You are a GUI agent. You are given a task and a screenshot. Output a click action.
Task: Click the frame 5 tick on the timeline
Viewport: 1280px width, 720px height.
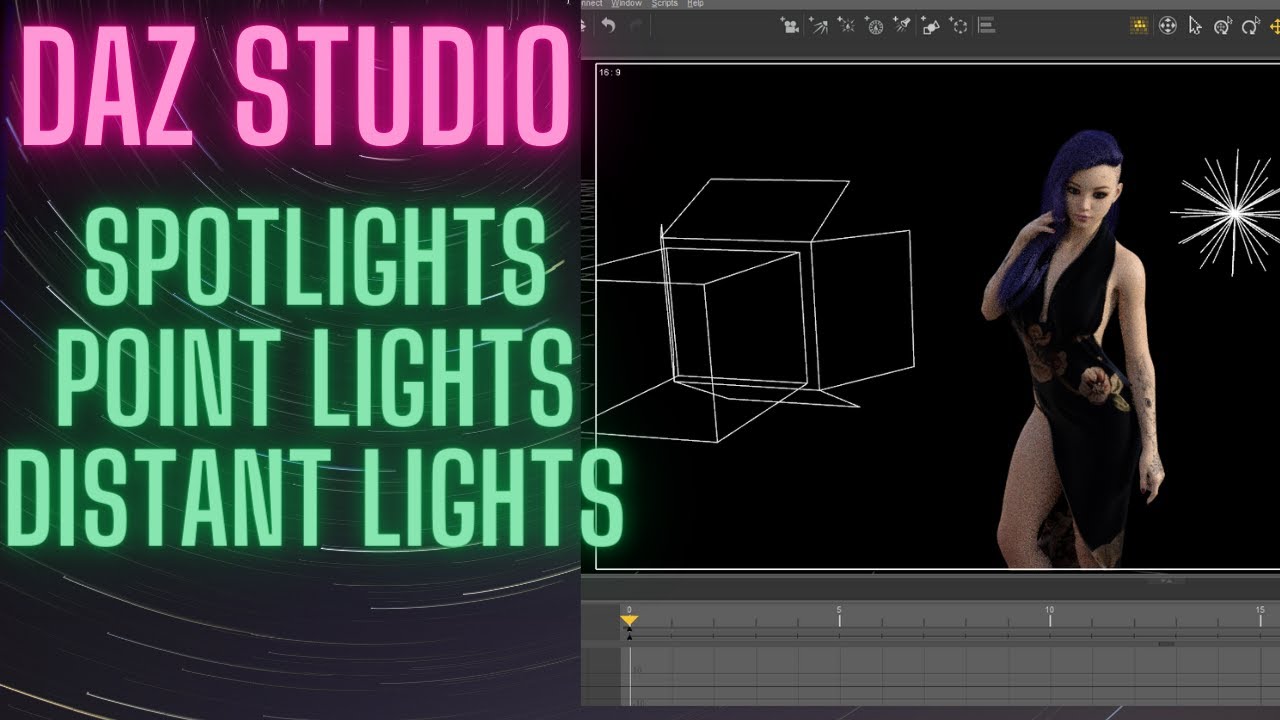839,618
